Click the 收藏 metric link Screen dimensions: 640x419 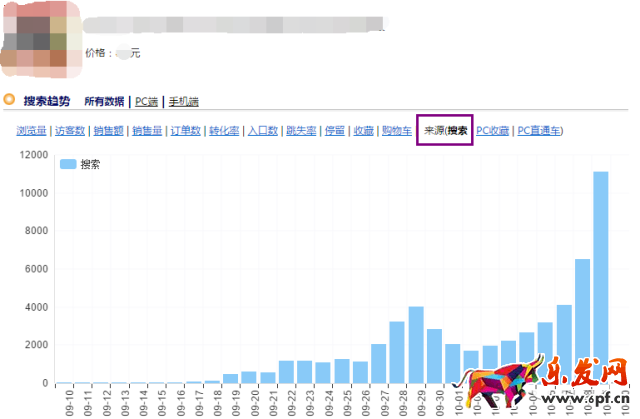pyautogui.click(x=363, y=131)
